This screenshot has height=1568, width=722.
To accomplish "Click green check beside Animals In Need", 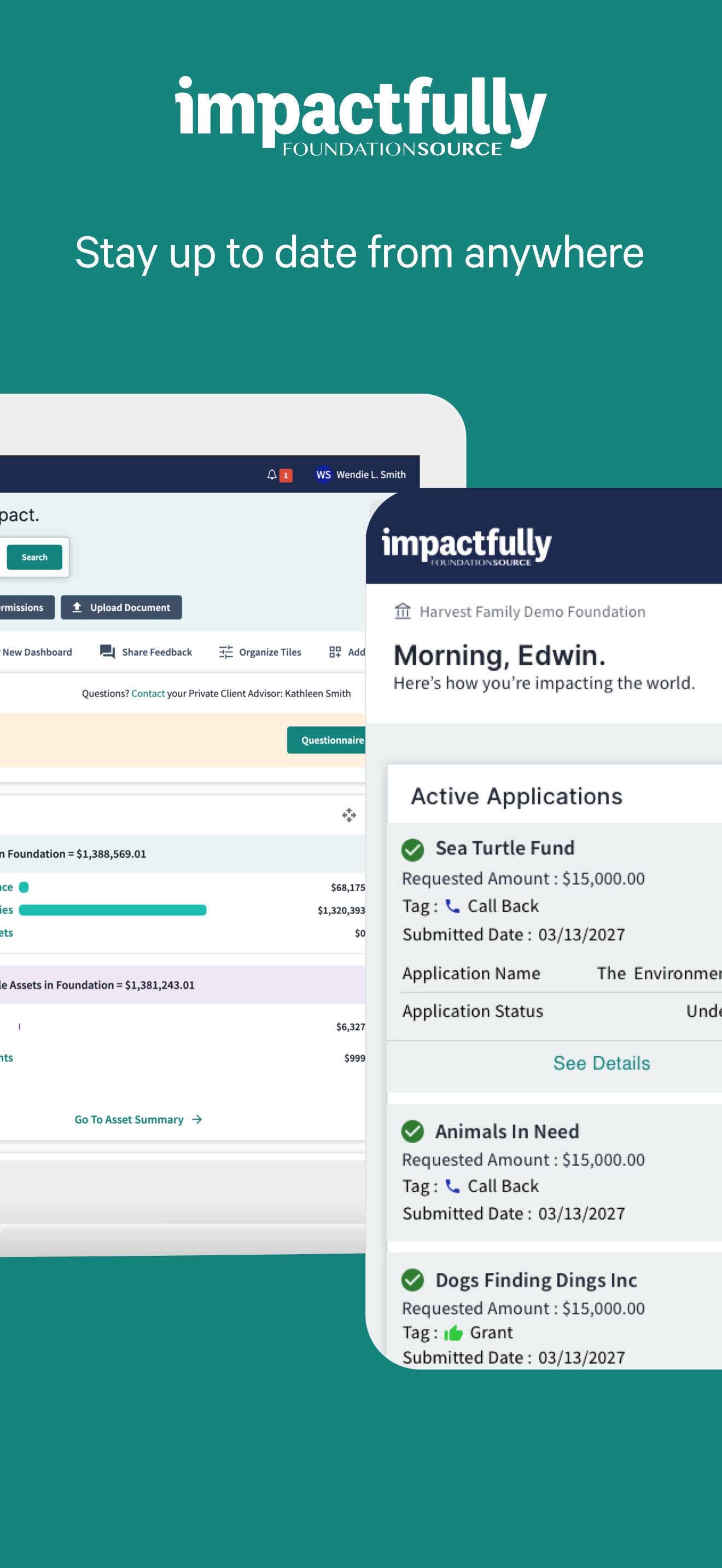I will point(412,1131).
